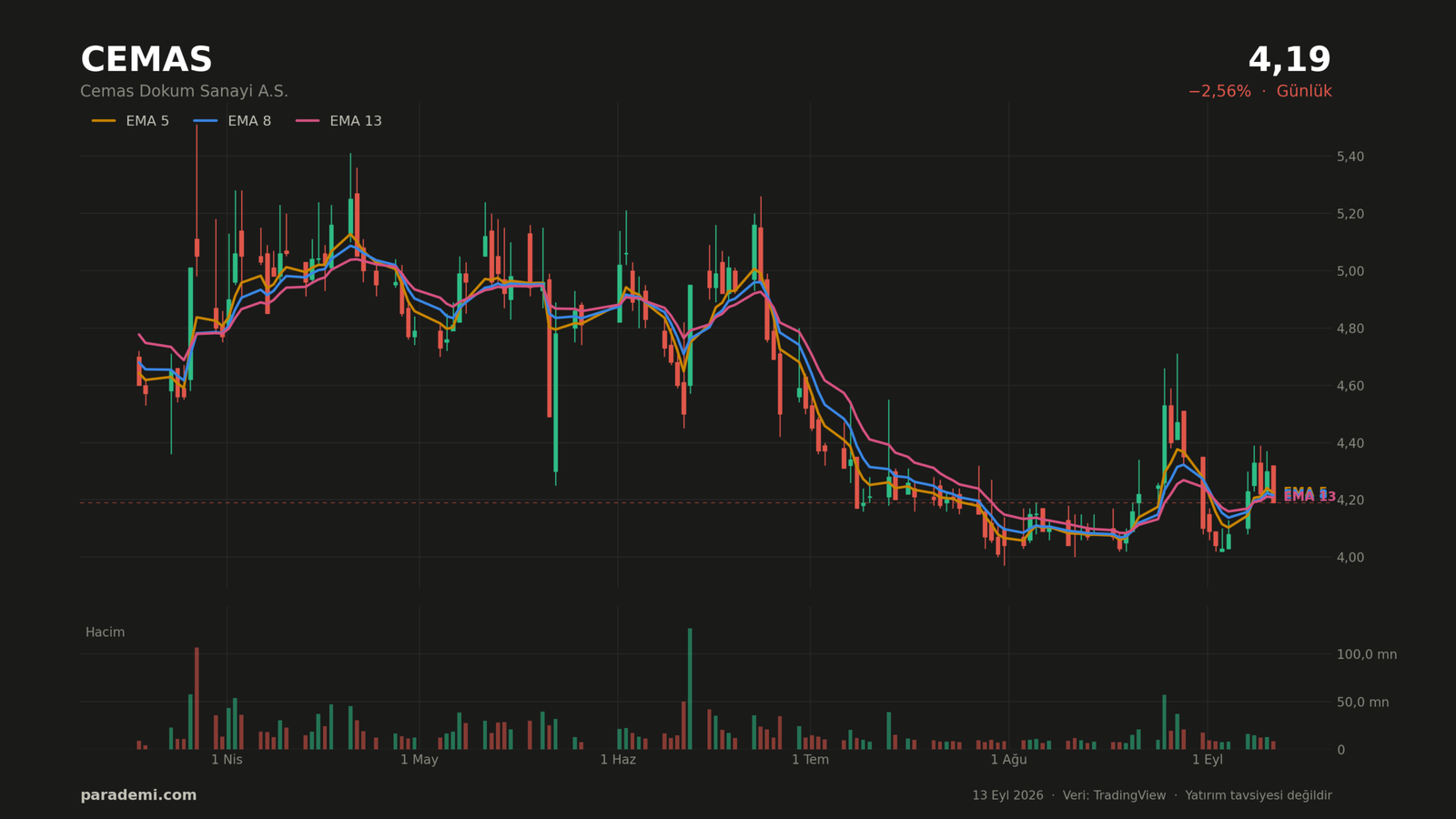The width and height of the screenshot is (1456, 819).
Task: Click the 4,40 price axis label
Action: click(x=1350, y=443)
